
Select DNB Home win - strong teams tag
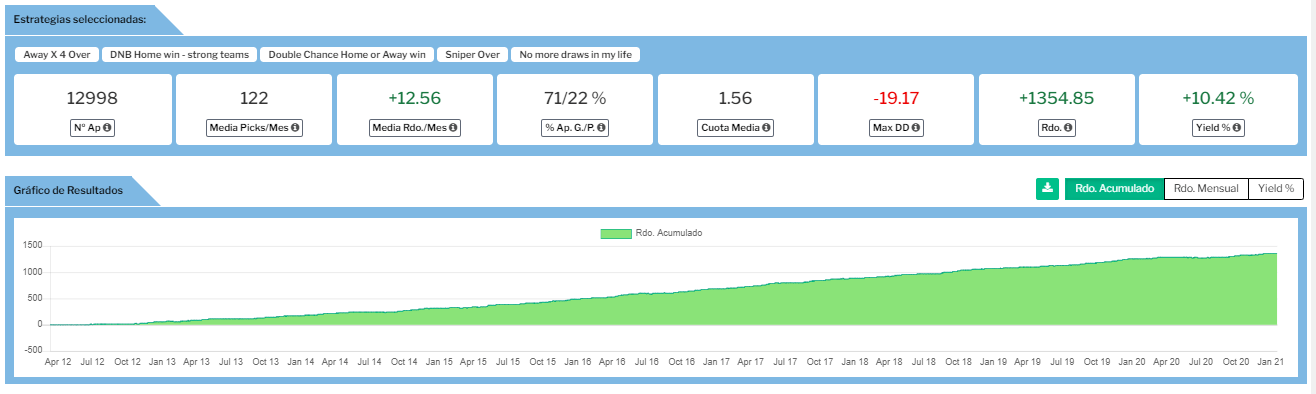pyautogui.click(x=180, y=55)
